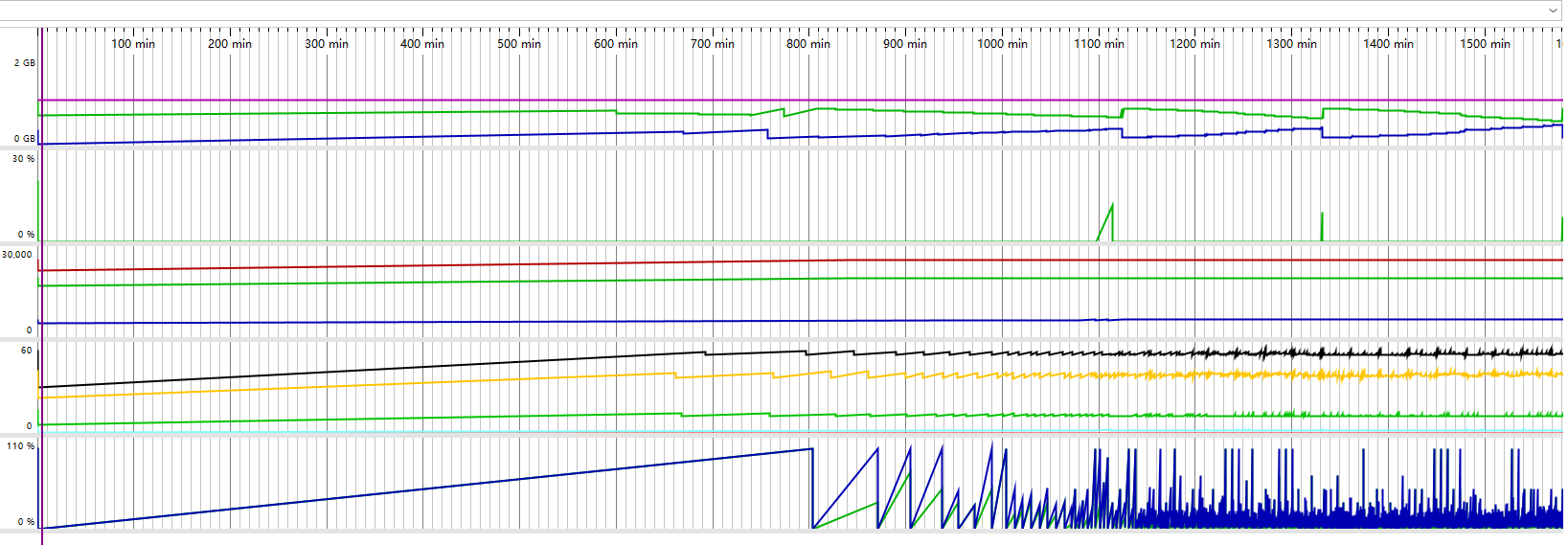Click the '2 GB' axis label

[25, 63]
